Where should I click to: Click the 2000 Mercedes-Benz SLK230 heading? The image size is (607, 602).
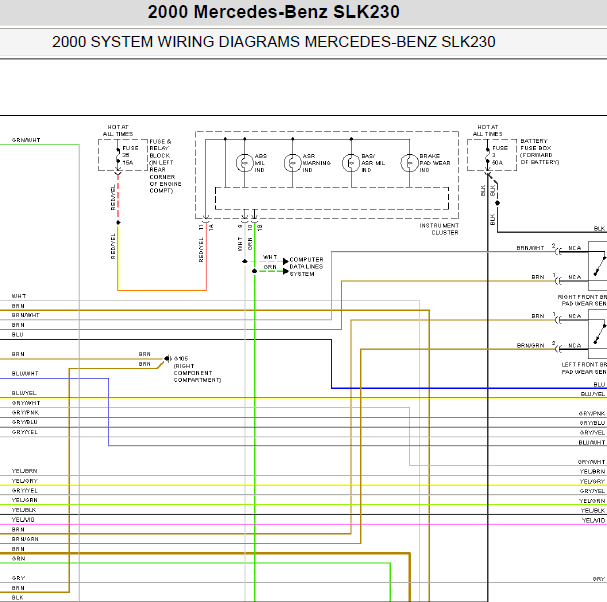pyautogui.click(x=274, y=12)
